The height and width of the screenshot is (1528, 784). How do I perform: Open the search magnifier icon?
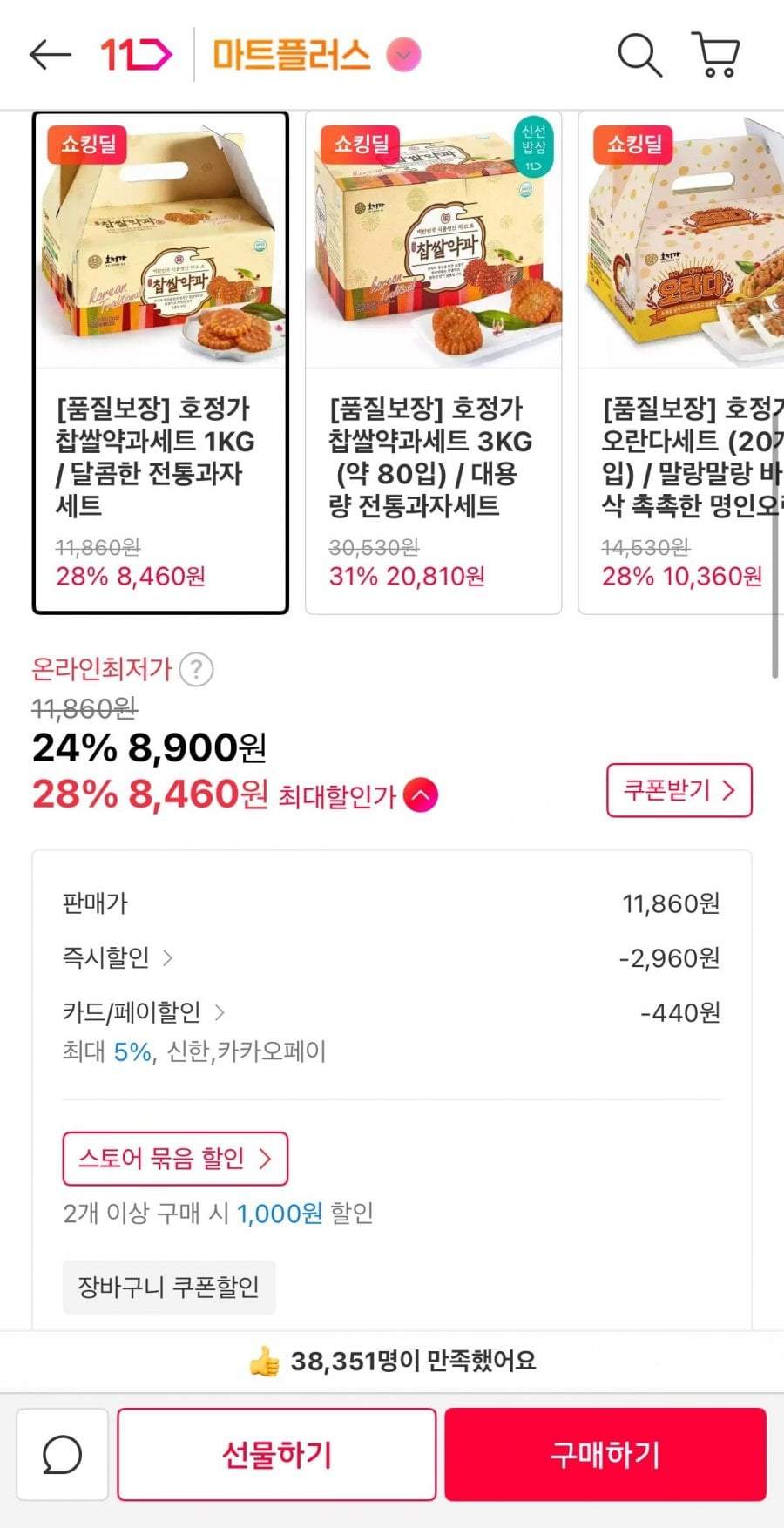(x=639, y=55)
